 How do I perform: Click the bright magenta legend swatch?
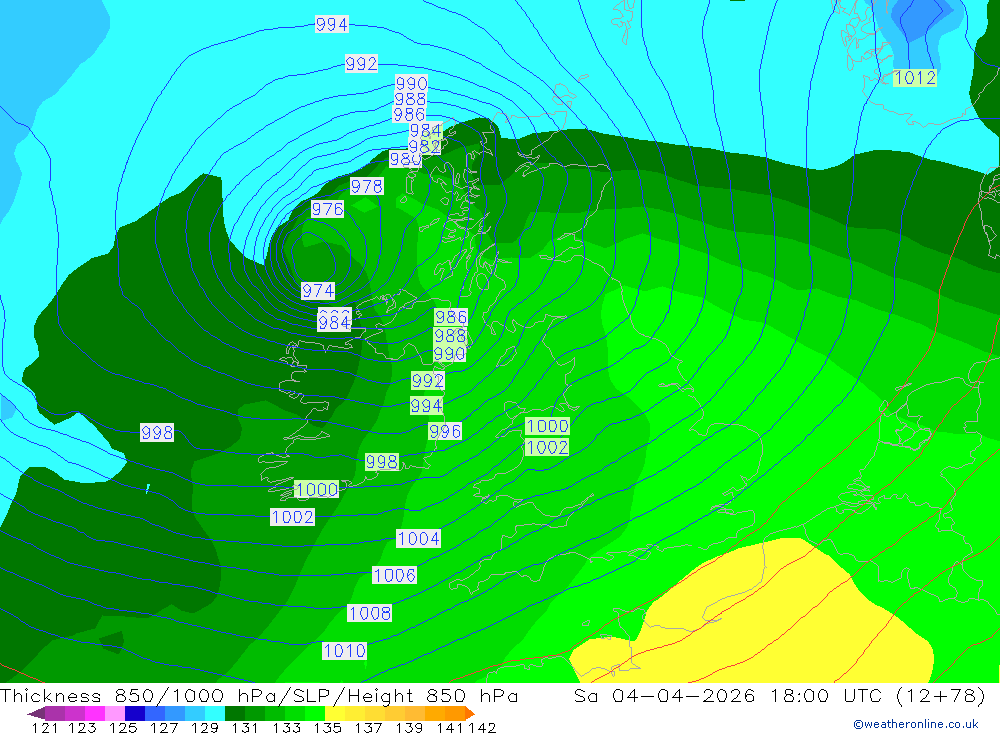tap(95, 713)
